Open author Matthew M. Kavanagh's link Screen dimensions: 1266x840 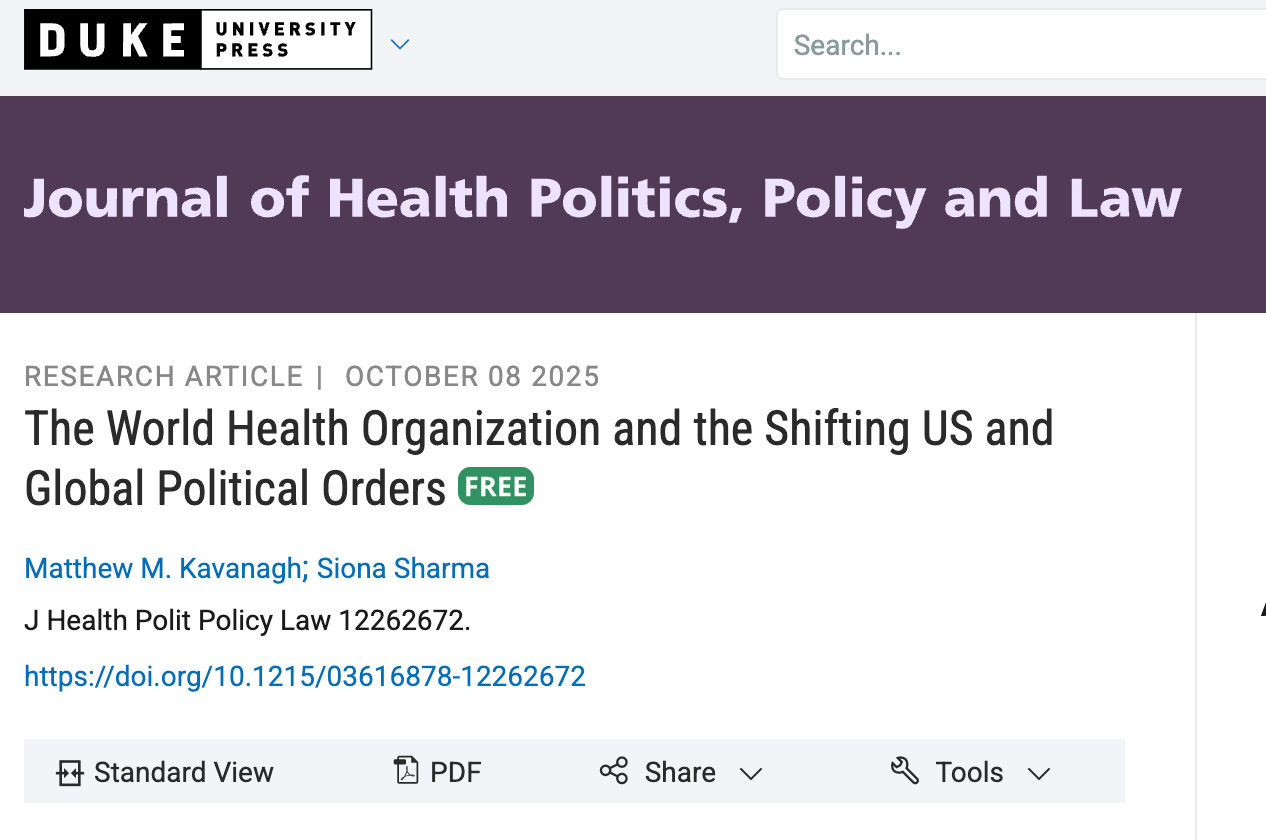[163, 569]
